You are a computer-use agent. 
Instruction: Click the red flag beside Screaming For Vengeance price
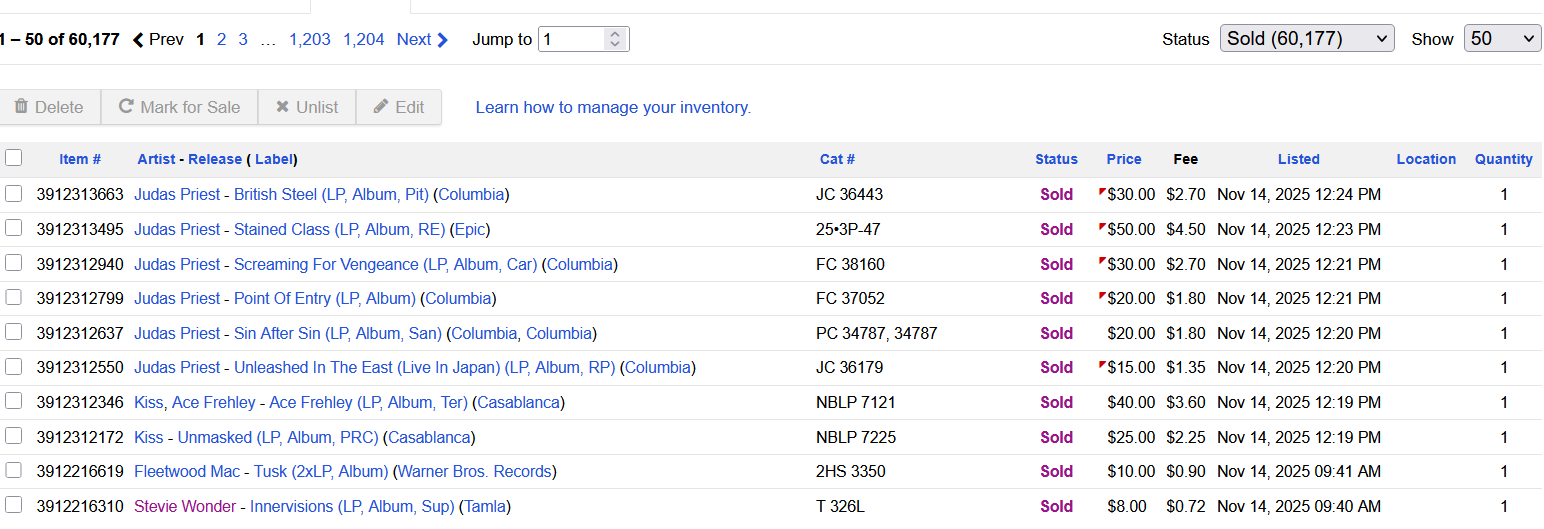point(1102,261)
